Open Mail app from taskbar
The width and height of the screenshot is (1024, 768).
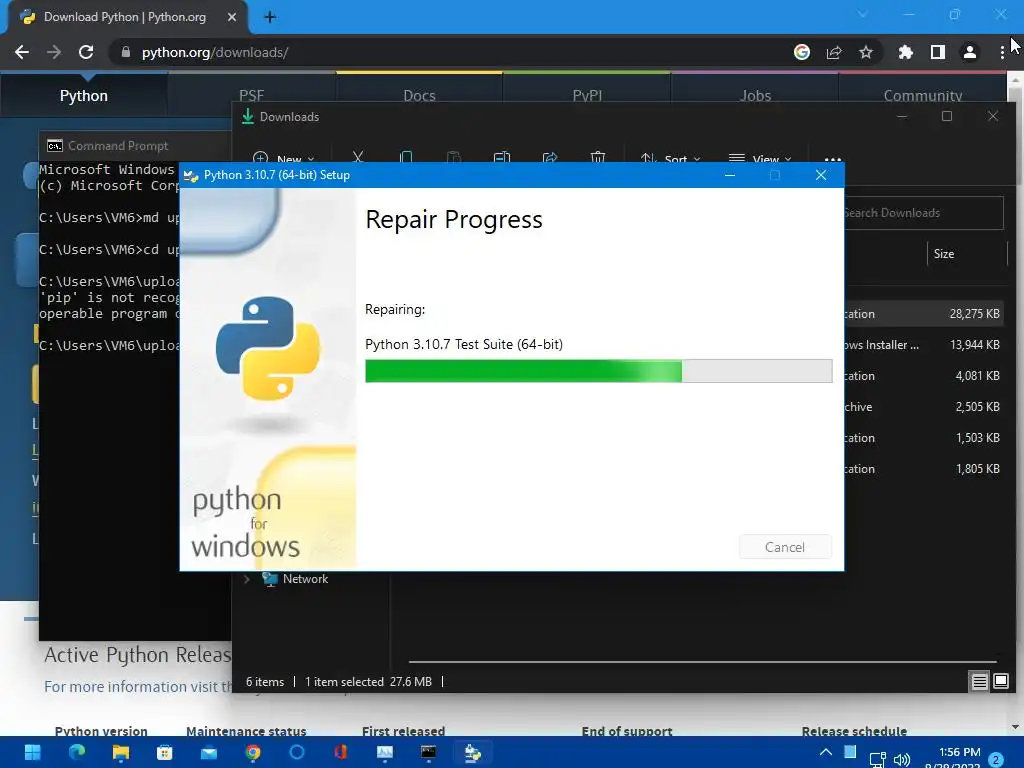[x=208, y=752]
